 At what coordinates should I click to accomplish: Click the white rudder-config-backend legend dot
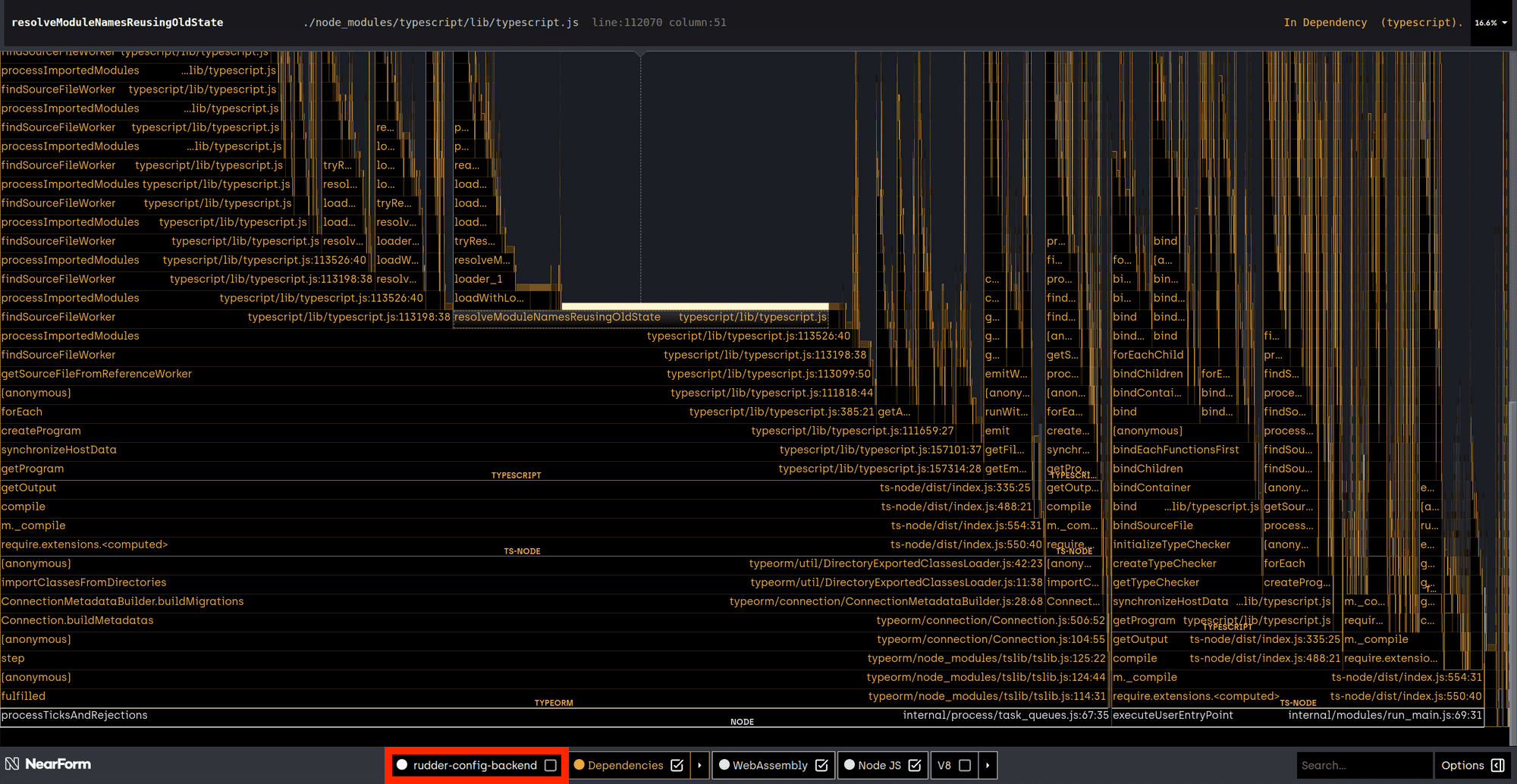[x=402, y=765]
